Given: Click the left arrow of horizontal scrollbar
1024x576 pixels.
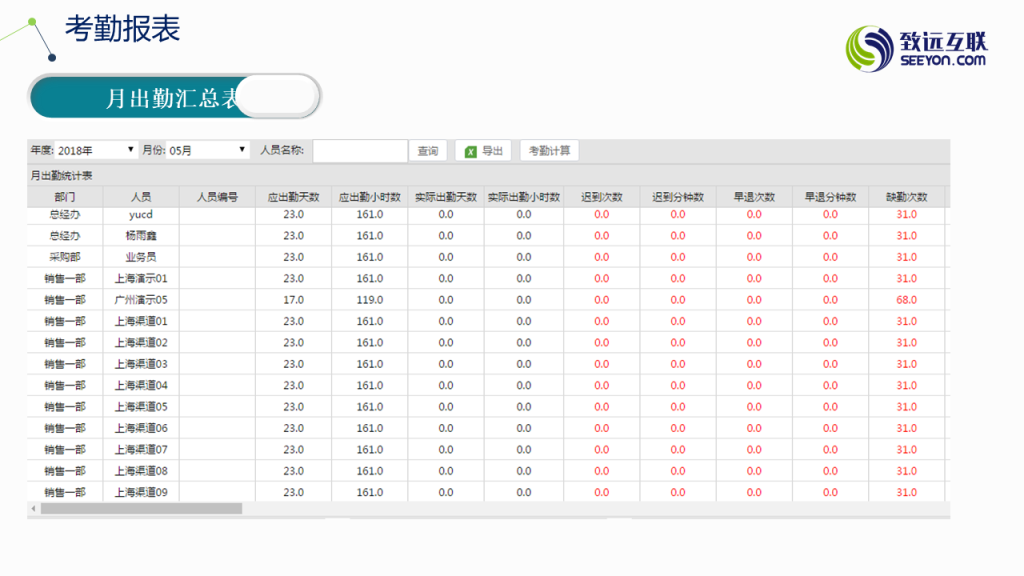Looking at the screenshot, I should (33, 509).
